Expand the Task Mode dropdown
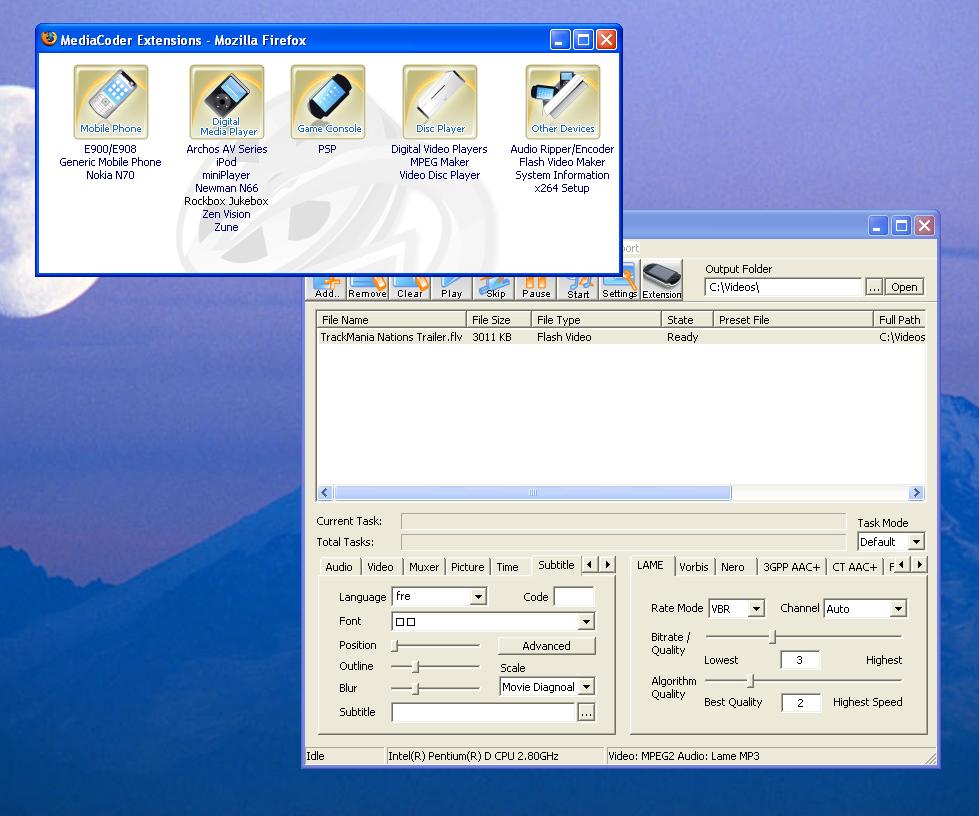 pyautogui.click(x=915, y=542)
